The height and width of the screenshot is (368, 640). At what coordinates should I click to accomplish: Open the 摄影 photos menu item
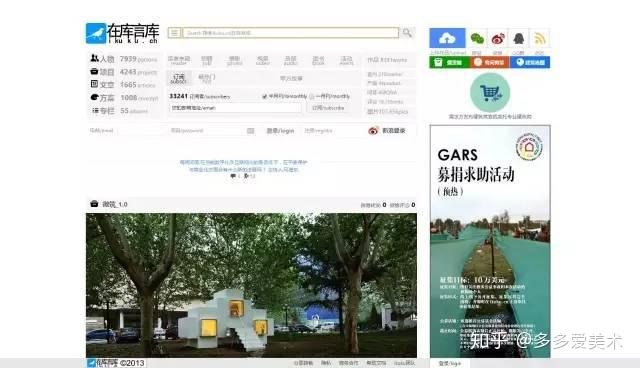pos(234,60)
